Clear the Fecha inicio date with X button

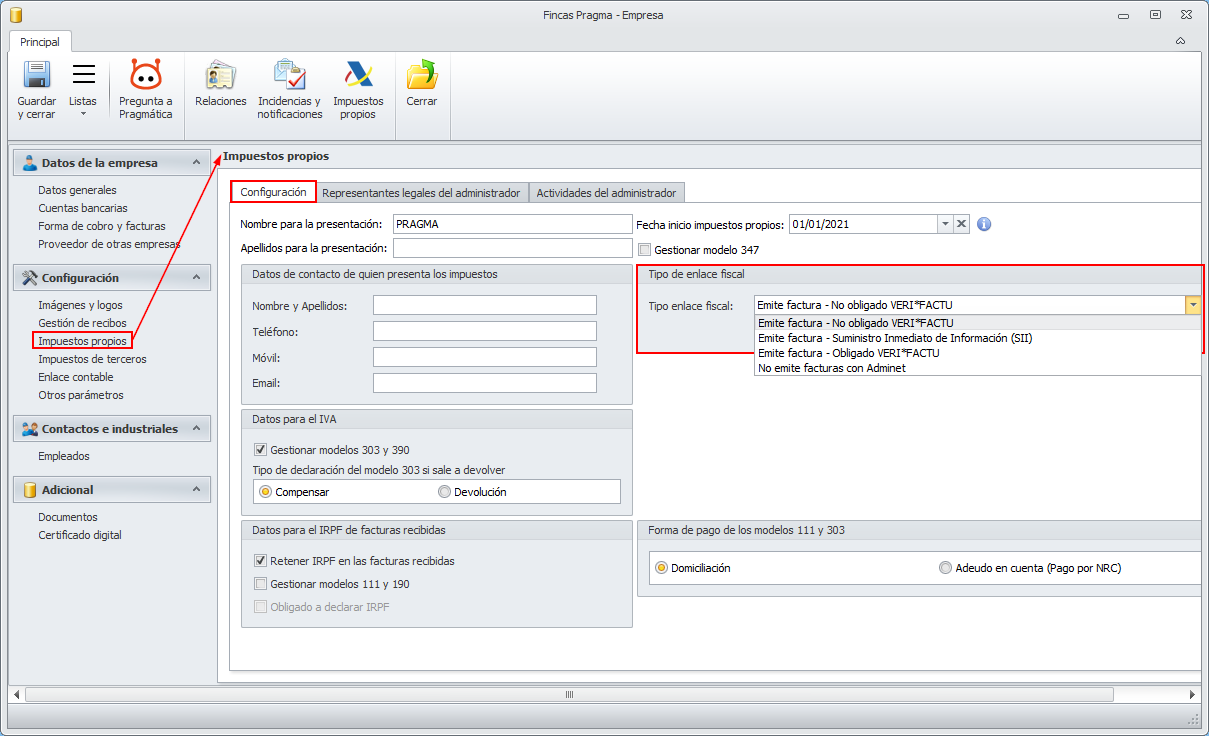pyautogui.click(x=961, y=224)
